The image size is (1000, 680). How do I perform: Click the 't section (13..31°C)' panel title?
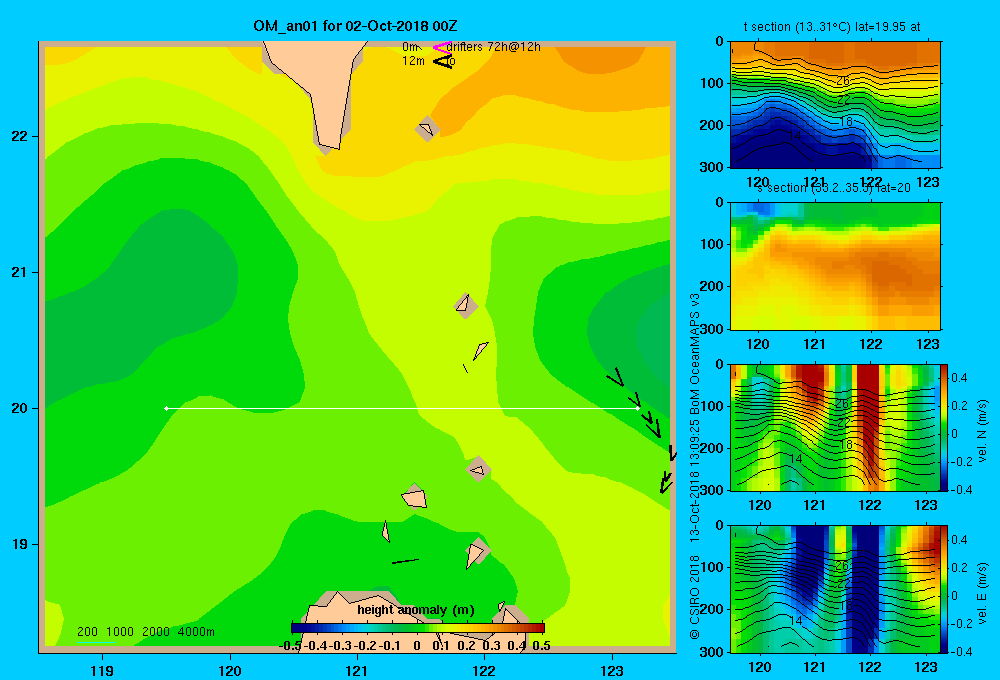coord(832,27)
